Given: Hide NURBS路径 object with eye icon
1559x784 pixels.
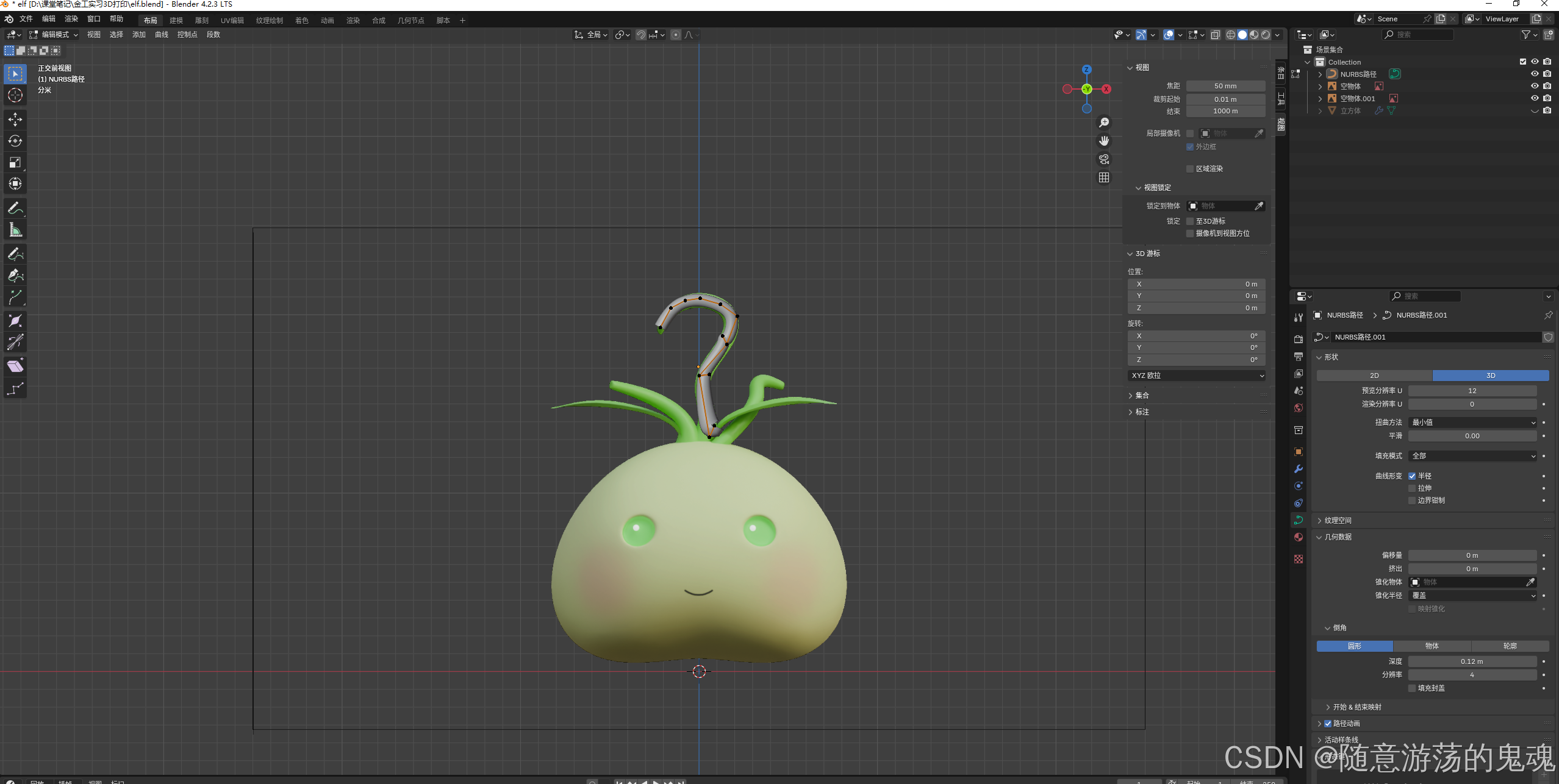Looking at the screenshot, I should click(x=1535, y=74).
